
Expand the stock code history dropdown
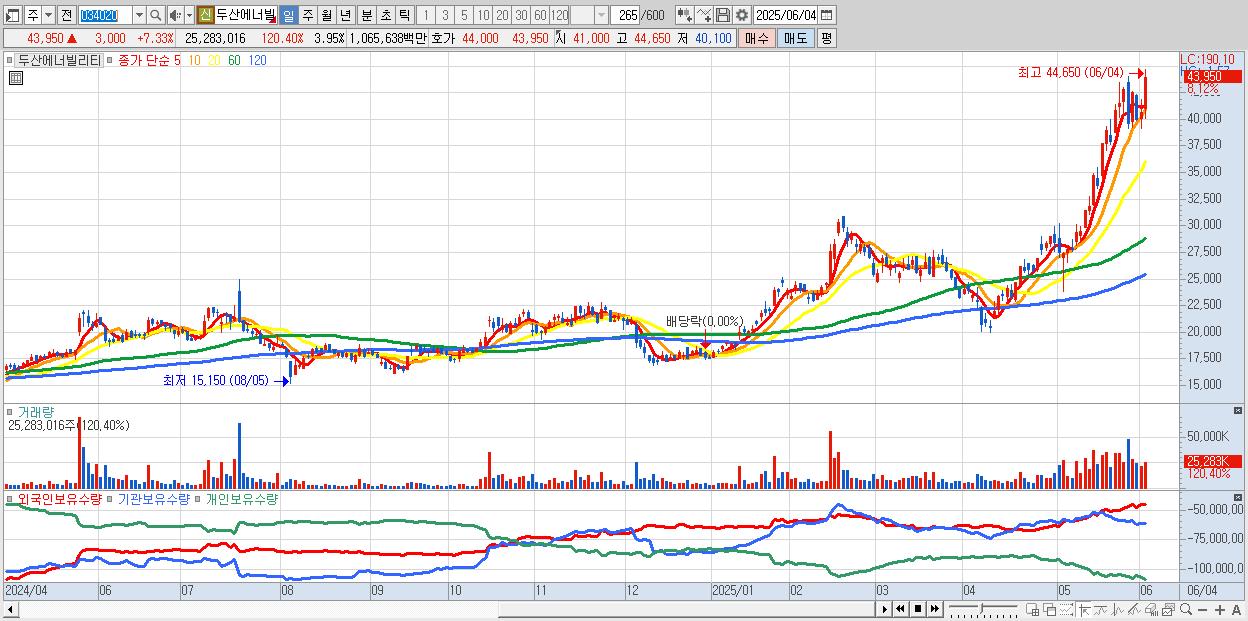(139, 15)
